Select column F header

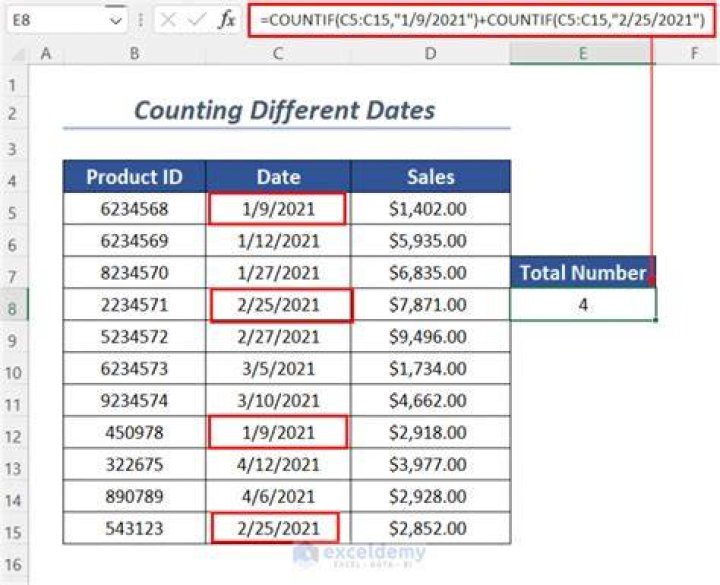[694, 54]
